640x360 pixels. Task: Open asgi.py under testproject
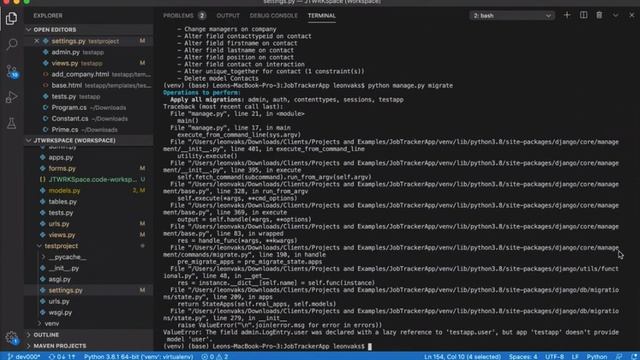[89, 279]
